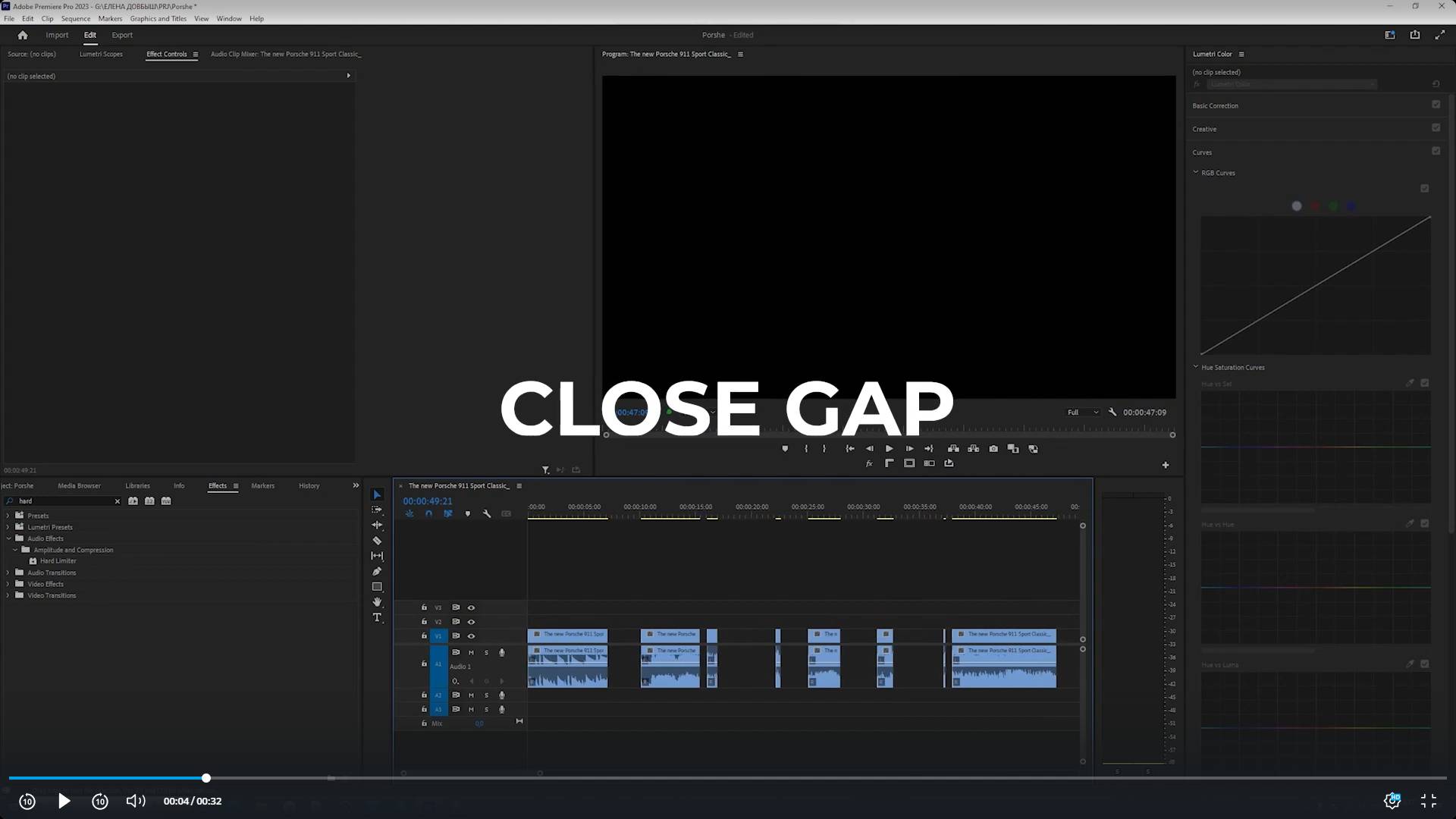Toggle V1 track output eye icon

[x=471, y=636]
